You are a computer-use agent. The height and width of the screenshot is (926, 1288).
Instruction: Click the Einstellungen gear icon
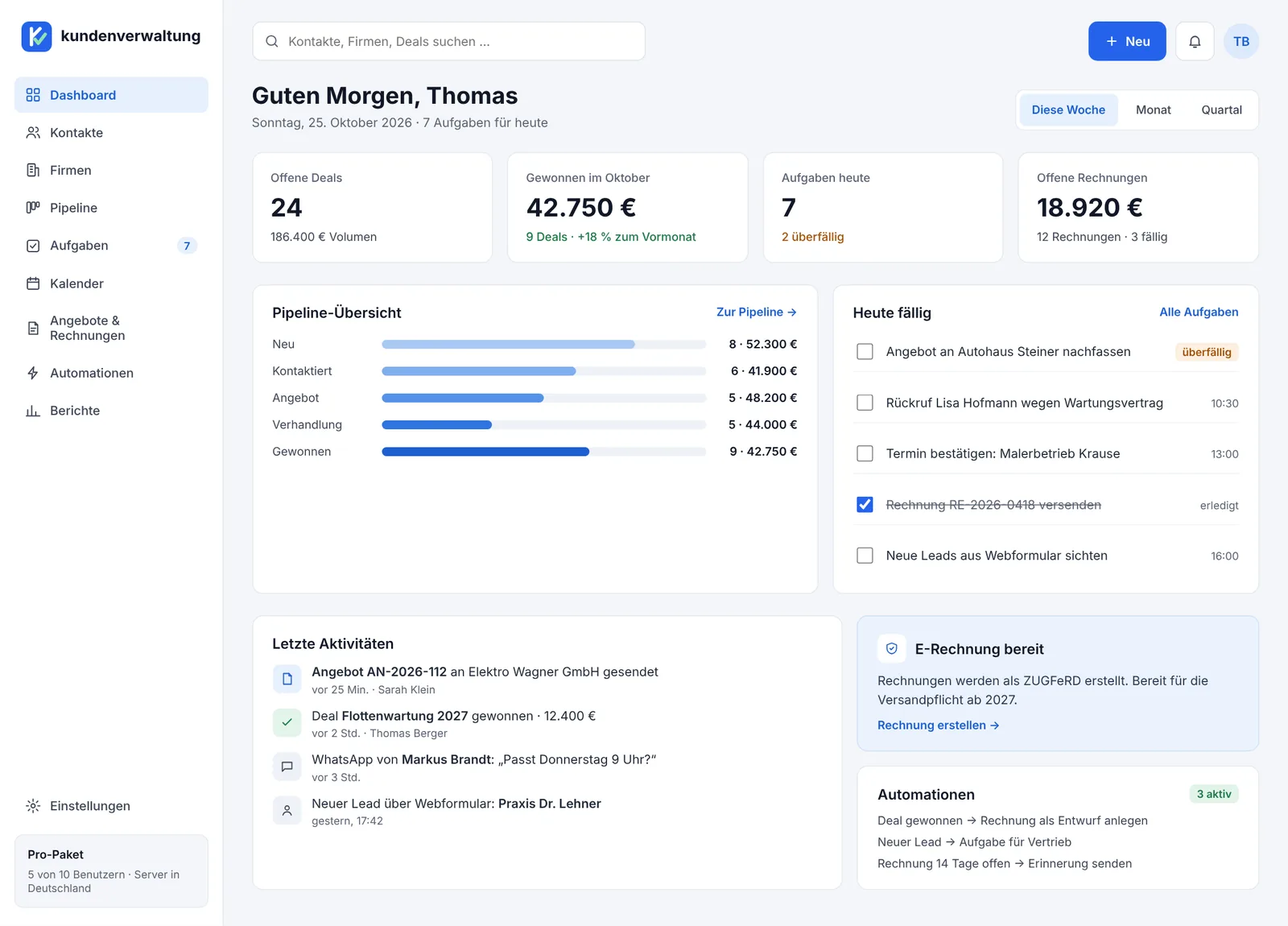tap(33, 806)
